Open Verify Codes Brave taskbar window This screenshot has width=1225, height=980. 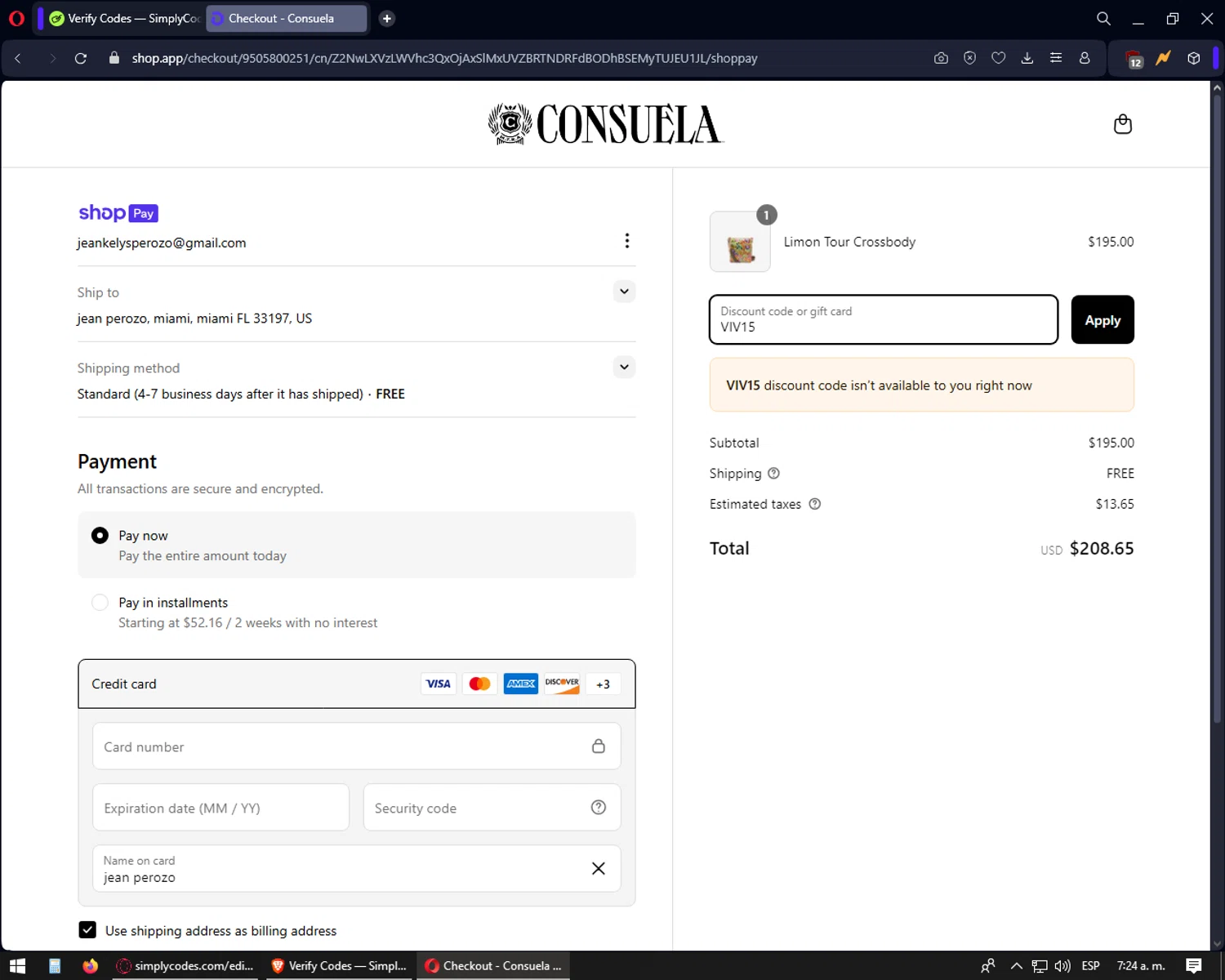(339, 966)
